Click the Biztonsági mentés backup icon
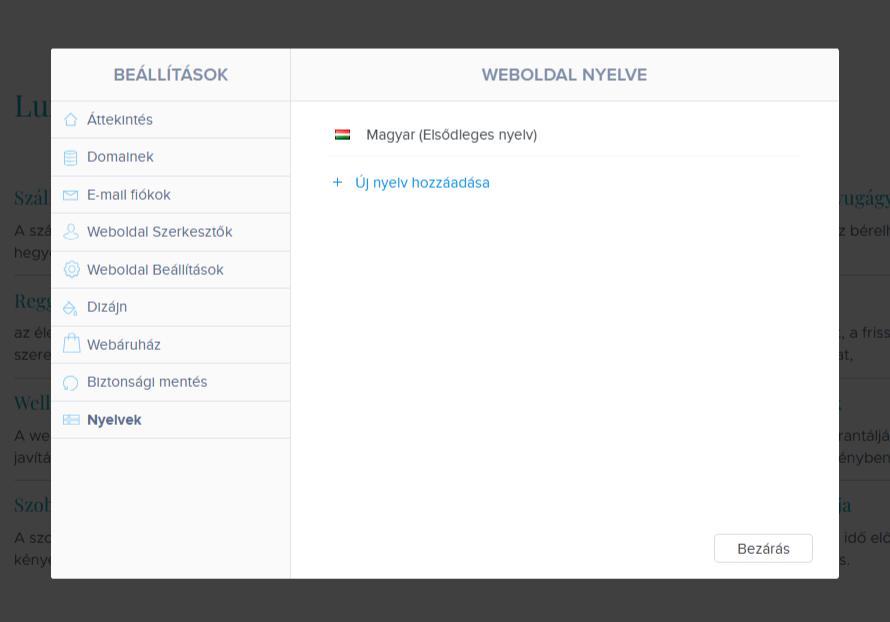The image size is (890, 622). (x=70, y=383)
